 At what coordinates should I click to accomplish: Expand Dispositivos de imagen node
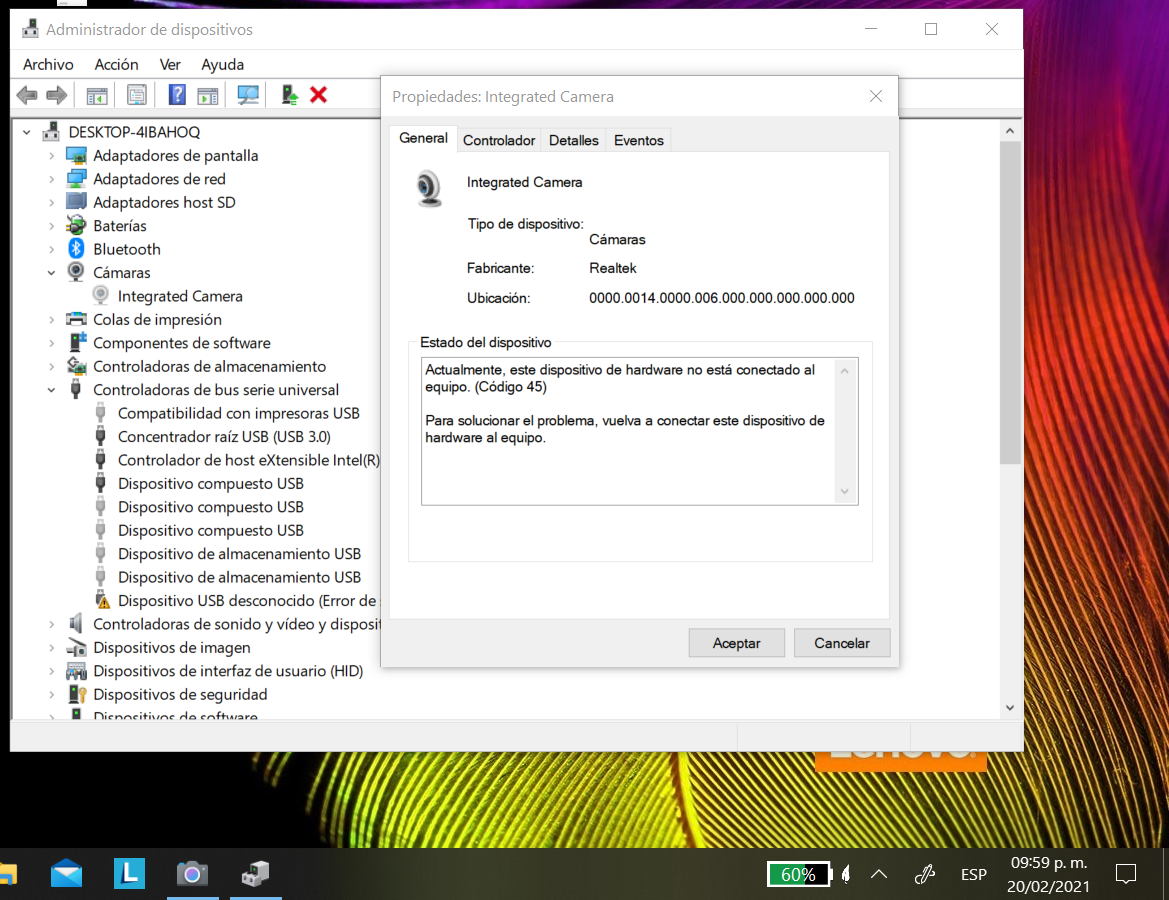pyautogui.click(x=51, y=648)
